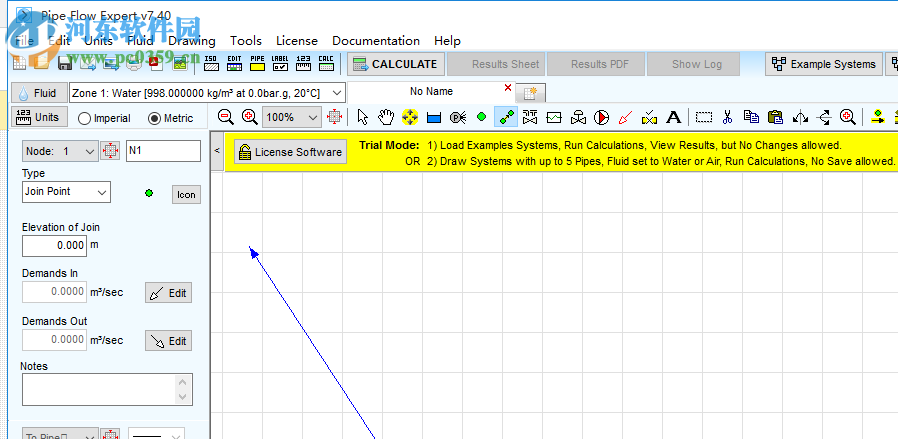Click the Icon button beside node type

(186, 195)
